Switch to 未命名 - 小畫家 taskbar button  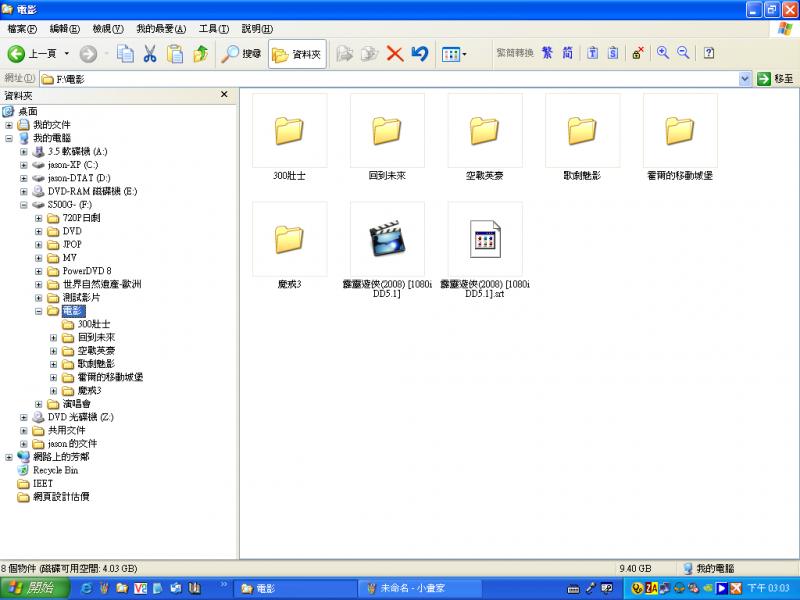[419, 588]
